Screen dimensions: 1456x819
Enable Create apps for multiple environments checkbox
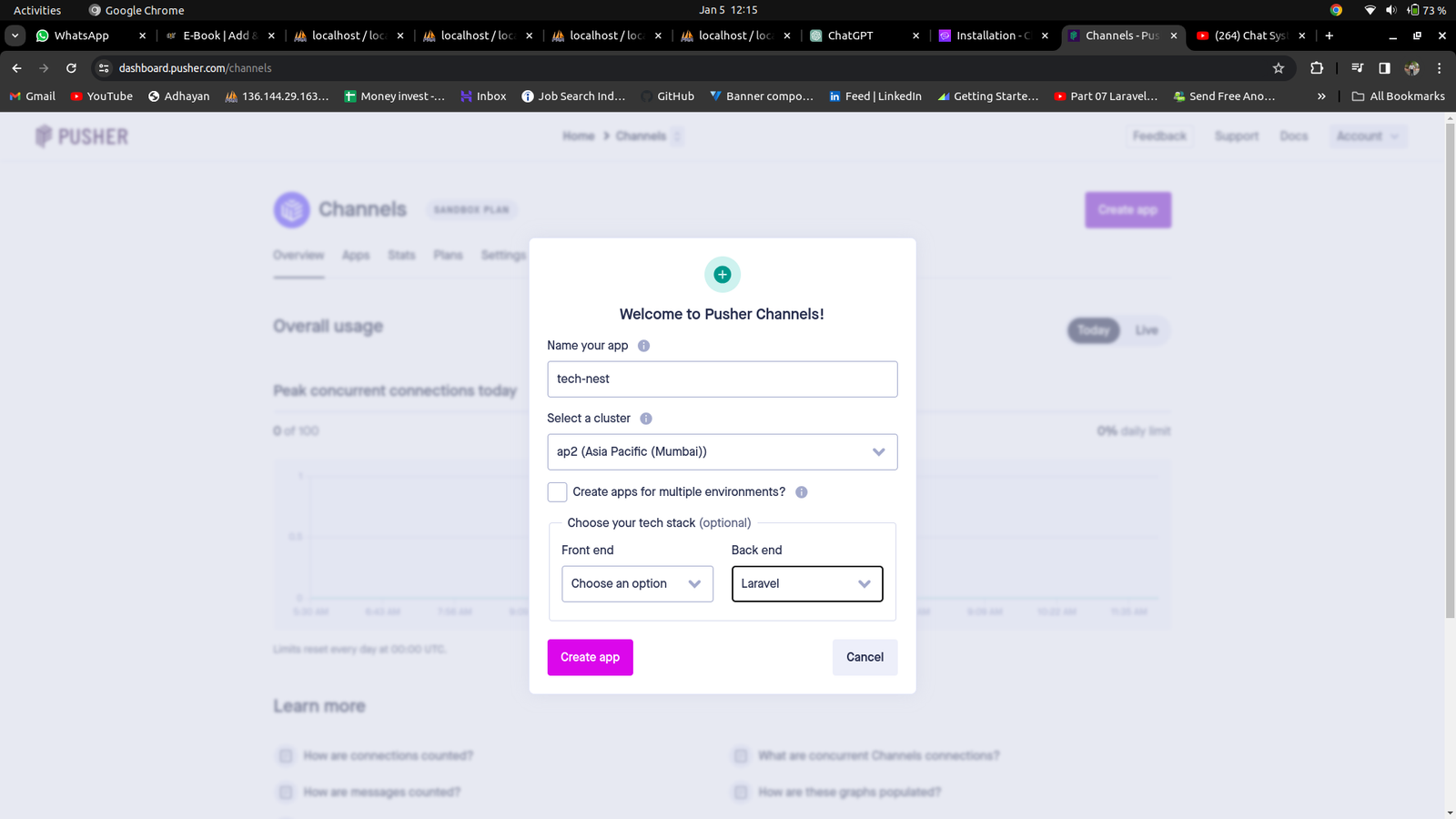coord(558,492)
